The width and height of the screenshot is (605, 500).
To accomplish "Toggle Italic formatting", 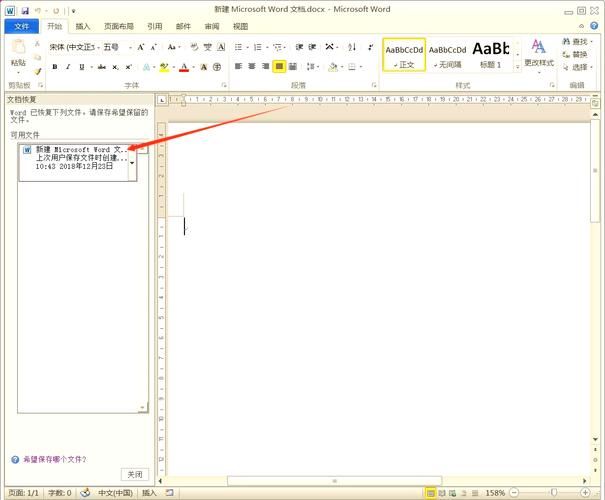I will click(68, 67).
